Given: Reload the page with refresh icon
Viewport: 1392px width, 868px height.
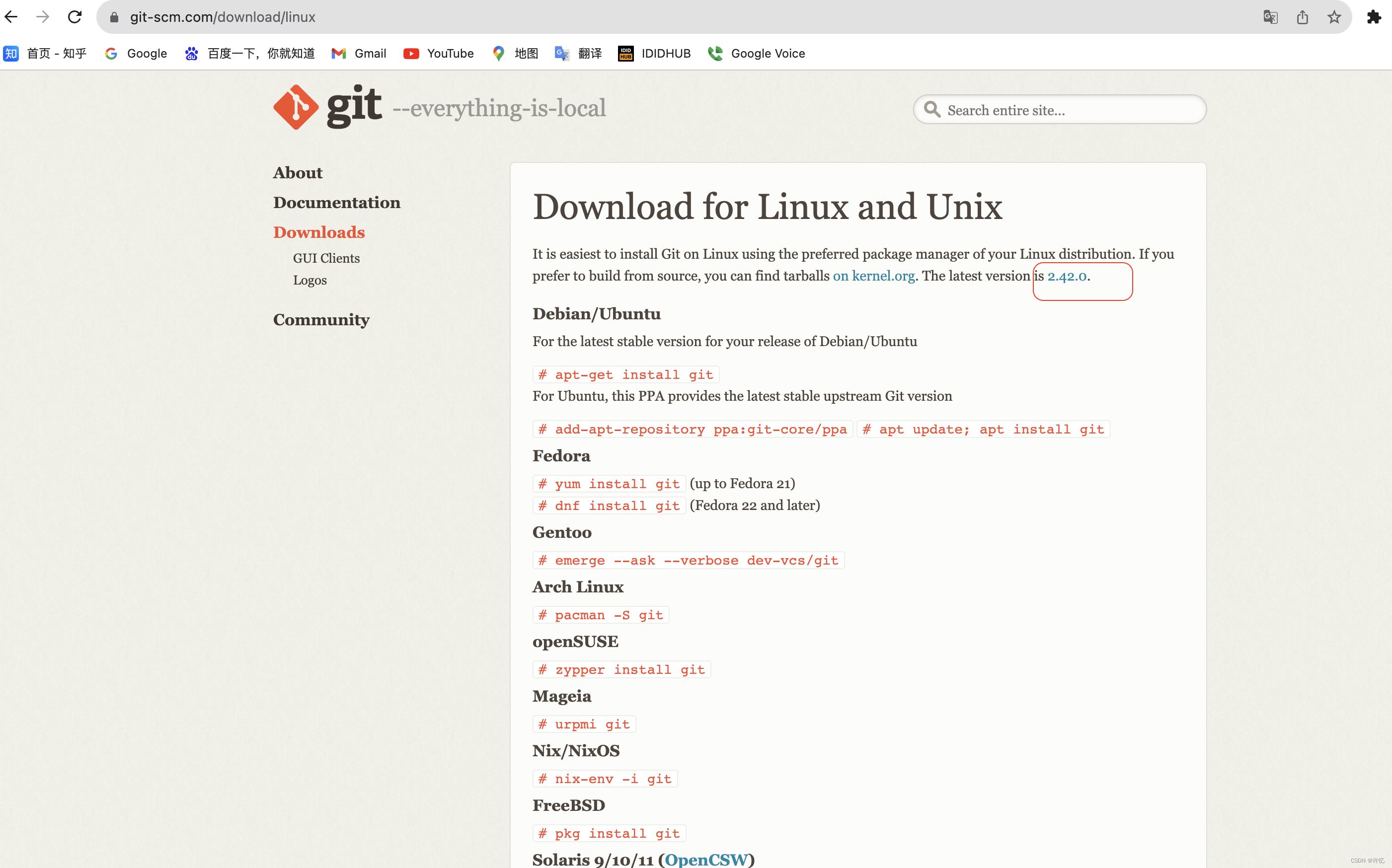Looking at the screenshot, I should coord(75,17).
